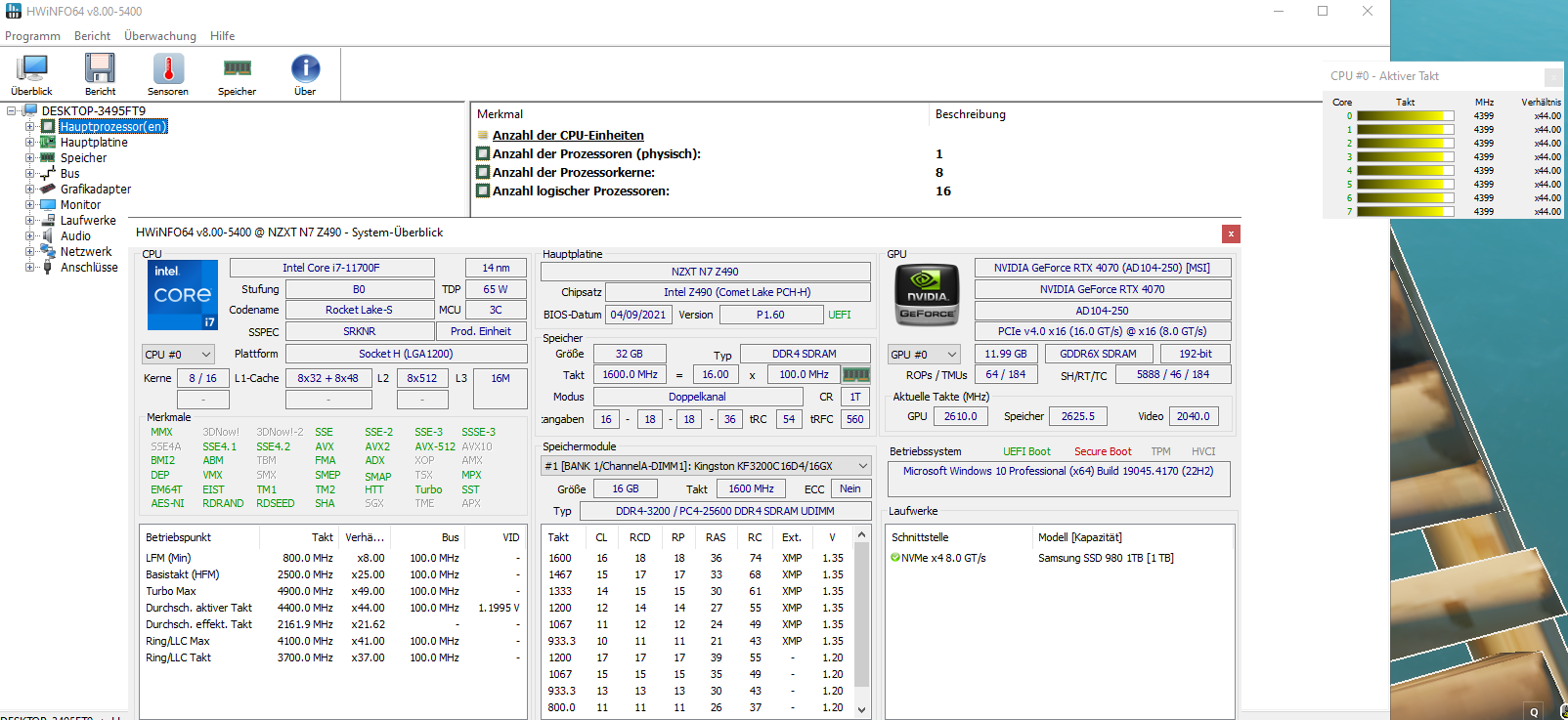
Task: Click the Intel Core i7-11700F name field
Action: [332, 268]
